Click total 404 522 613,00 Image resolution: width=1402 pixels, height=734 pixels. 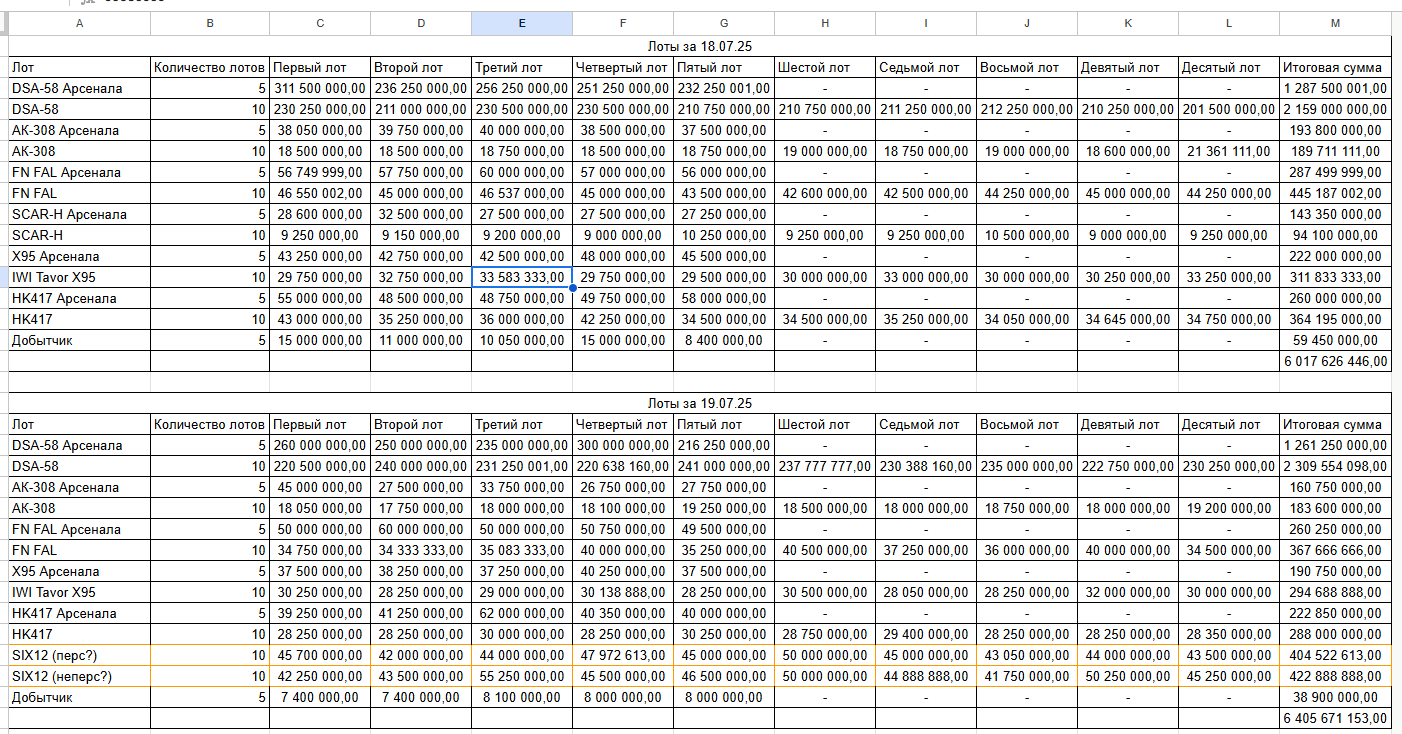1336,655
